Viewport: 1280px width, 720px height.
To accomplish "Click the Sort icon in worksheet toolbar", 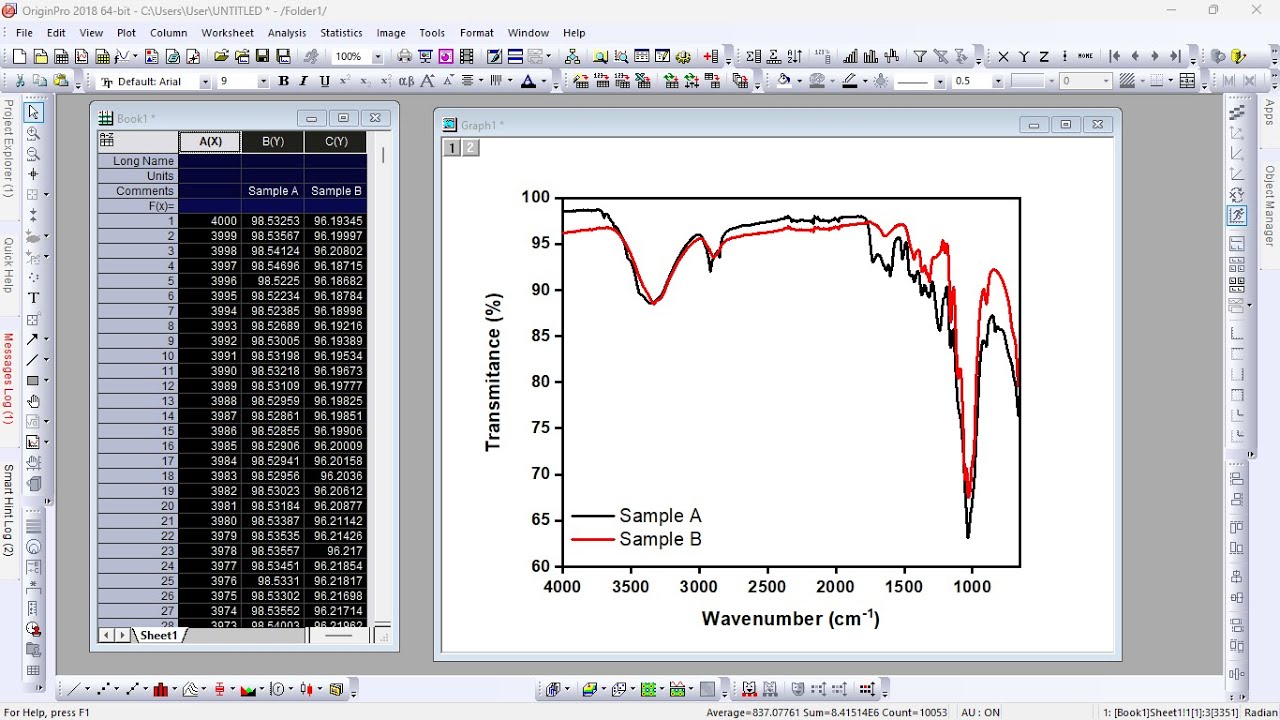I will 794,57.
